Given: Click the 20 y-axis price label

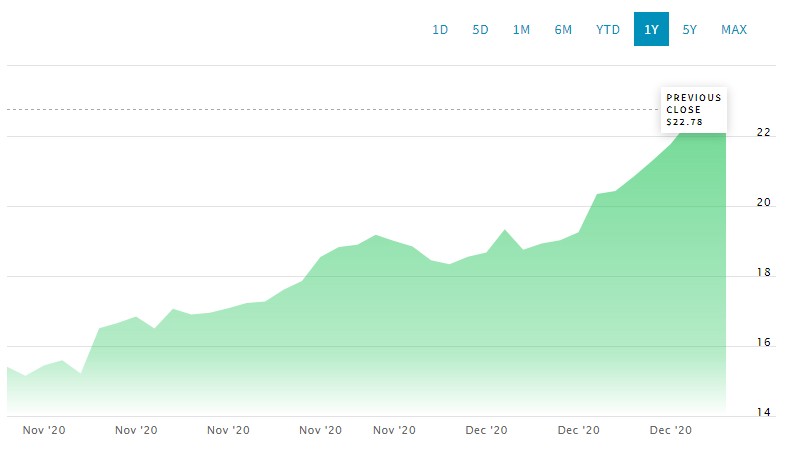Looking at the screenshot, I should point(763,202).
